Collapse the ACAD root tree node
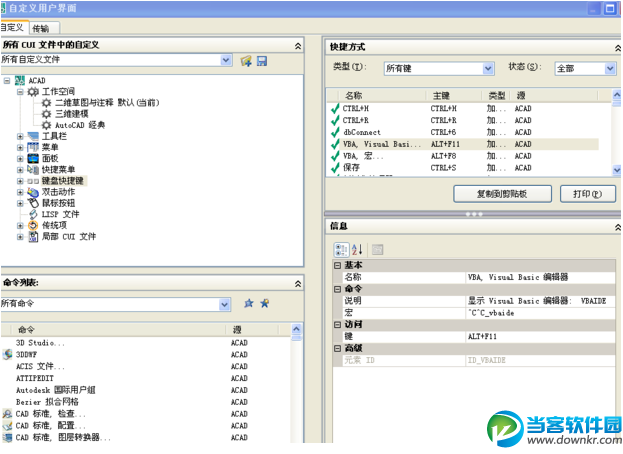This screenshot has width=623, height=454. (7, 81)
